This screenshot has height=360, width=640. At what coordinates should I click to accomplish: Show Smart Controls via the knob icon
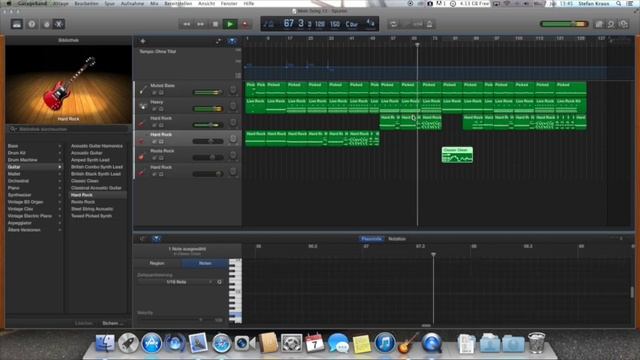(x=46, y=24)
